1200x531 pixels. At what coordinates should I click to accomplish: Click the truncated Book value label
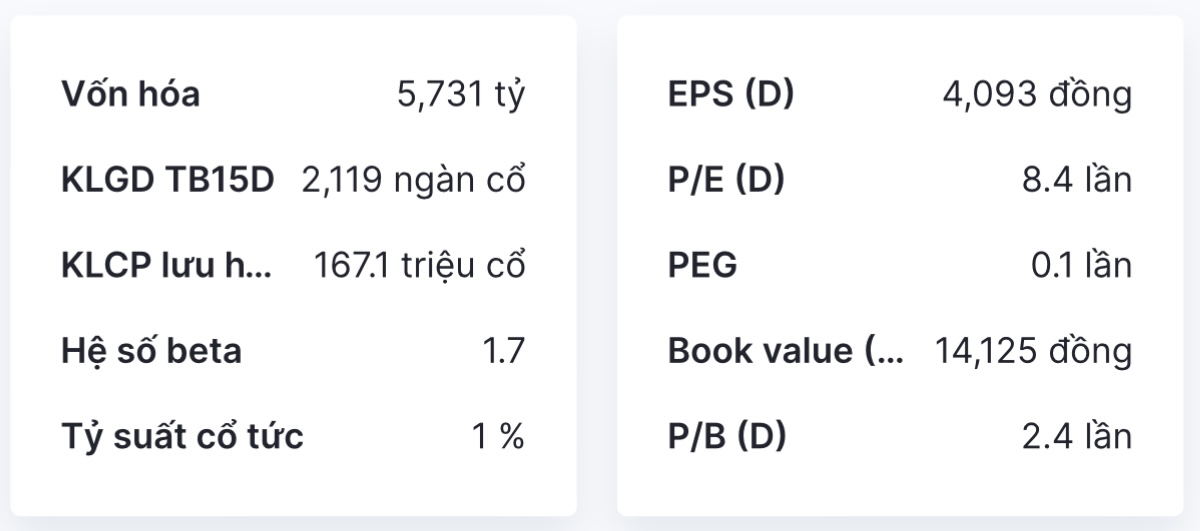(x=785, y=352)
